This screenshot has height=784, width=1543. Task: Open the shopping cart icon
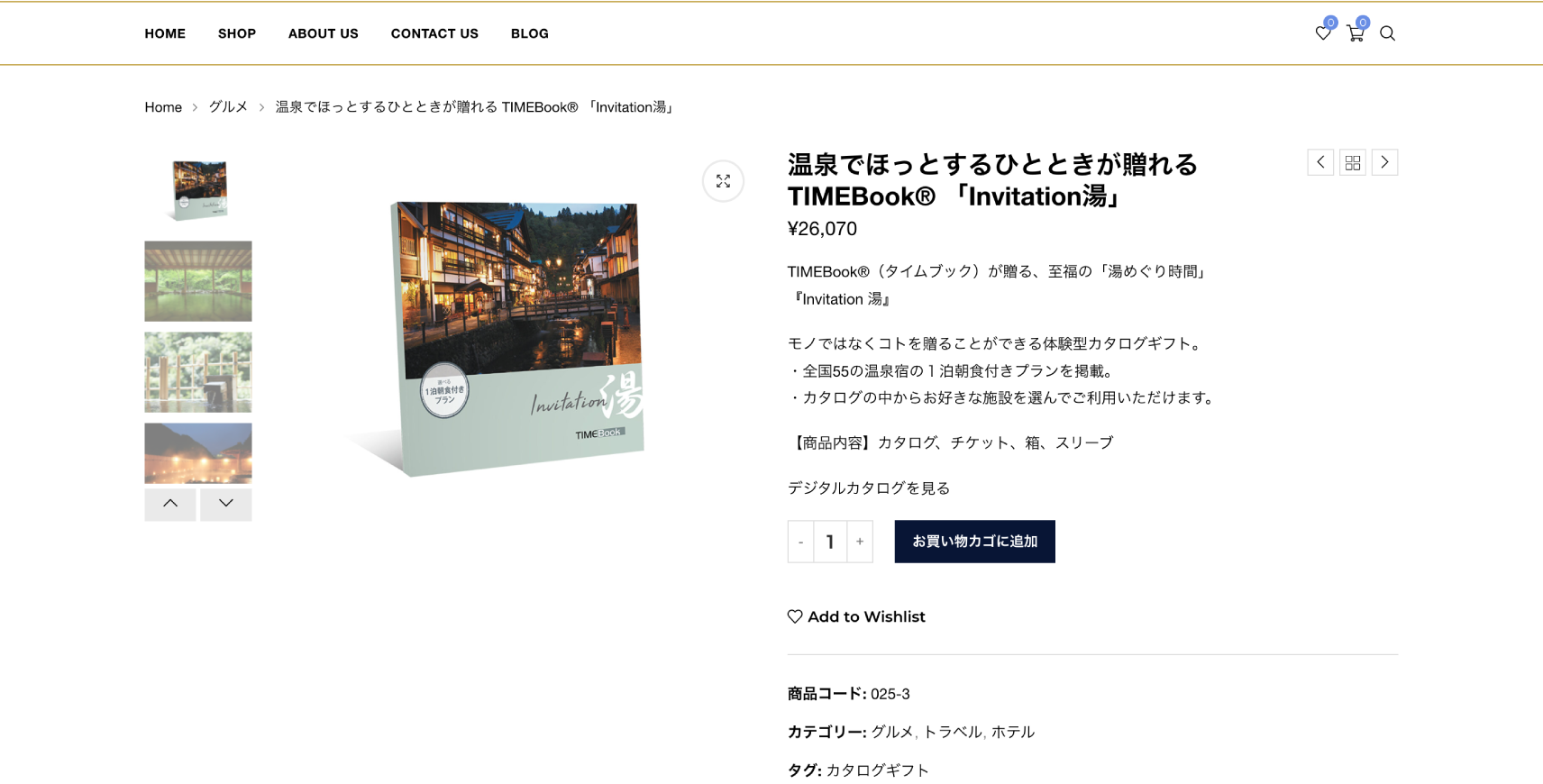click(1355, 33)
